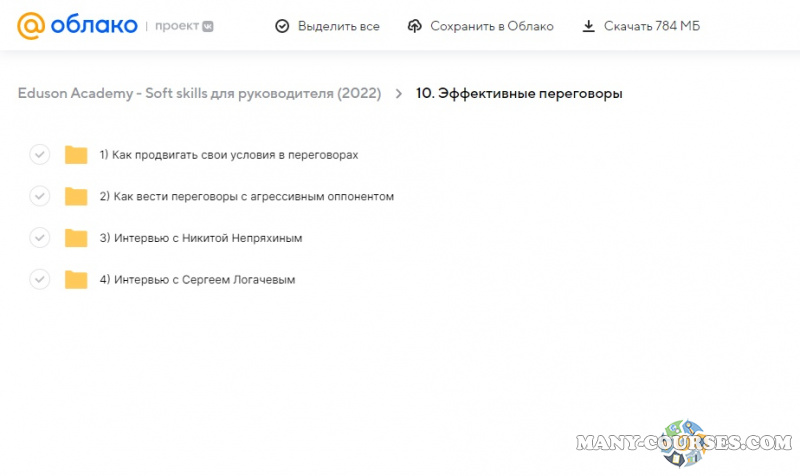800x476 pixels.
Task: Open folder icon for Интервью с Никитой Непряхиным
Action: point(76,238)
